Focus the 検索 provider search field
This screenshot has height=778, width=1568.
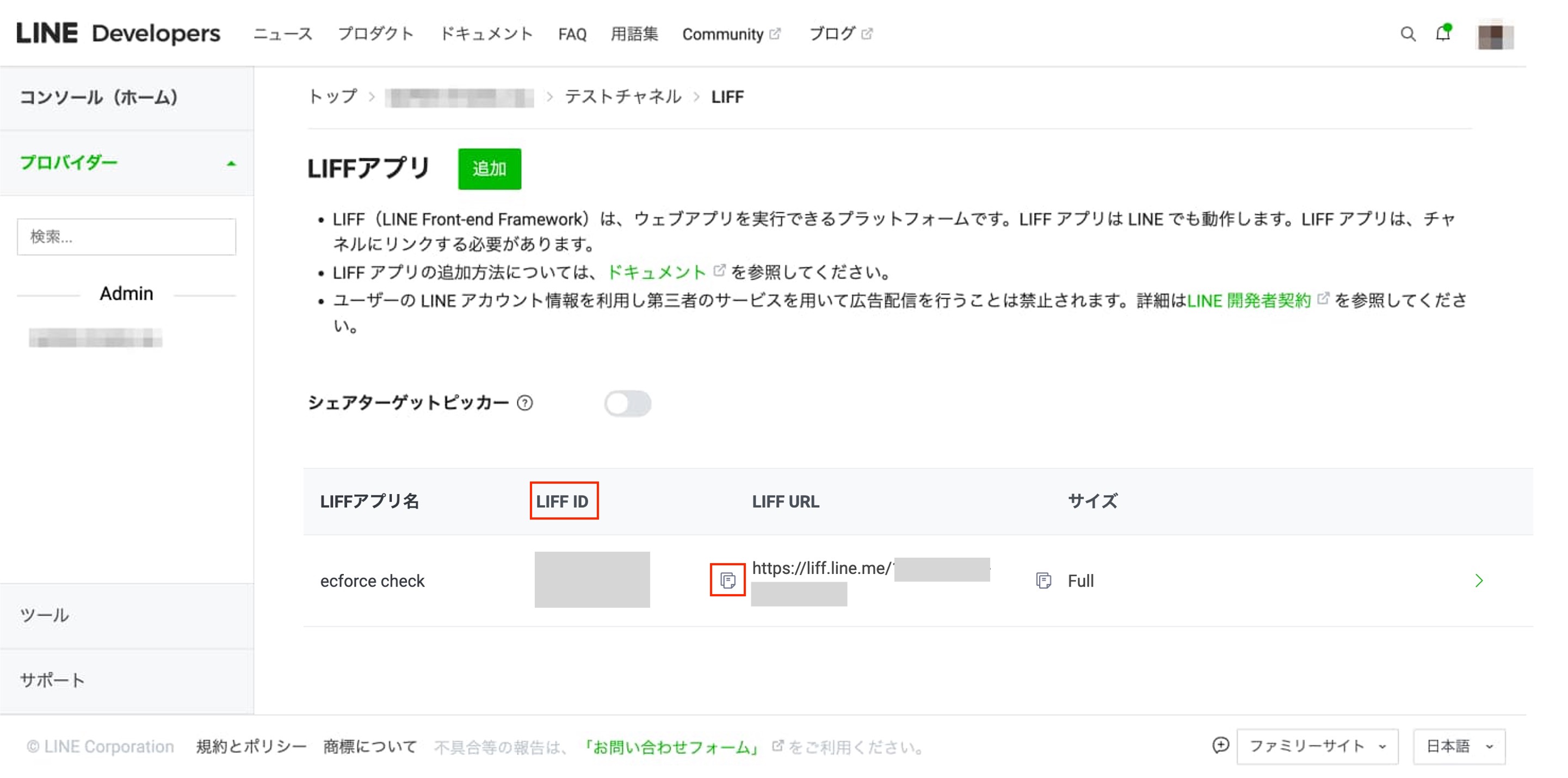[127, 237]
